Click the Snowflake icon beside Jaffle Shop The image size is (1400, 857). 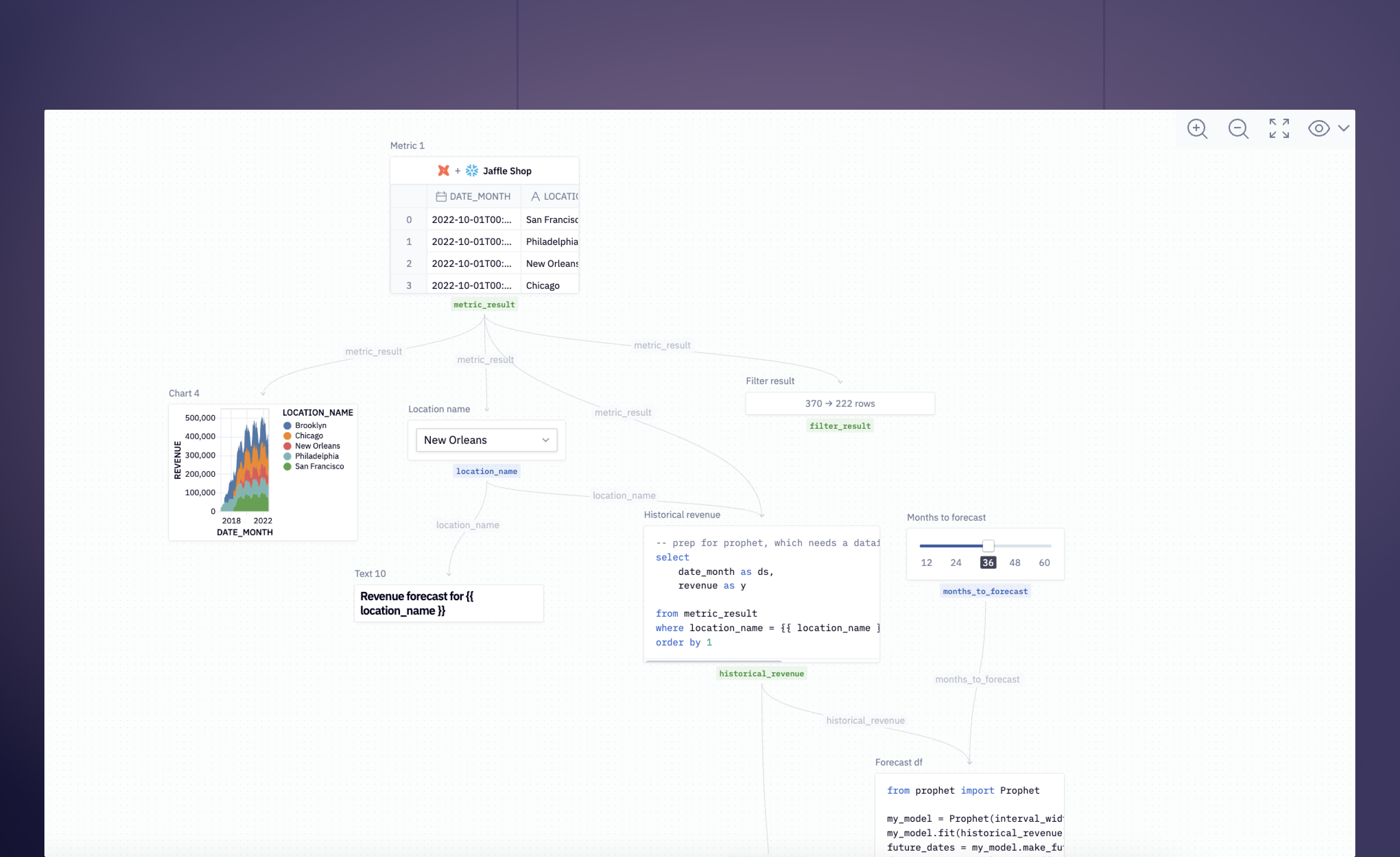(x=472, y=170)
